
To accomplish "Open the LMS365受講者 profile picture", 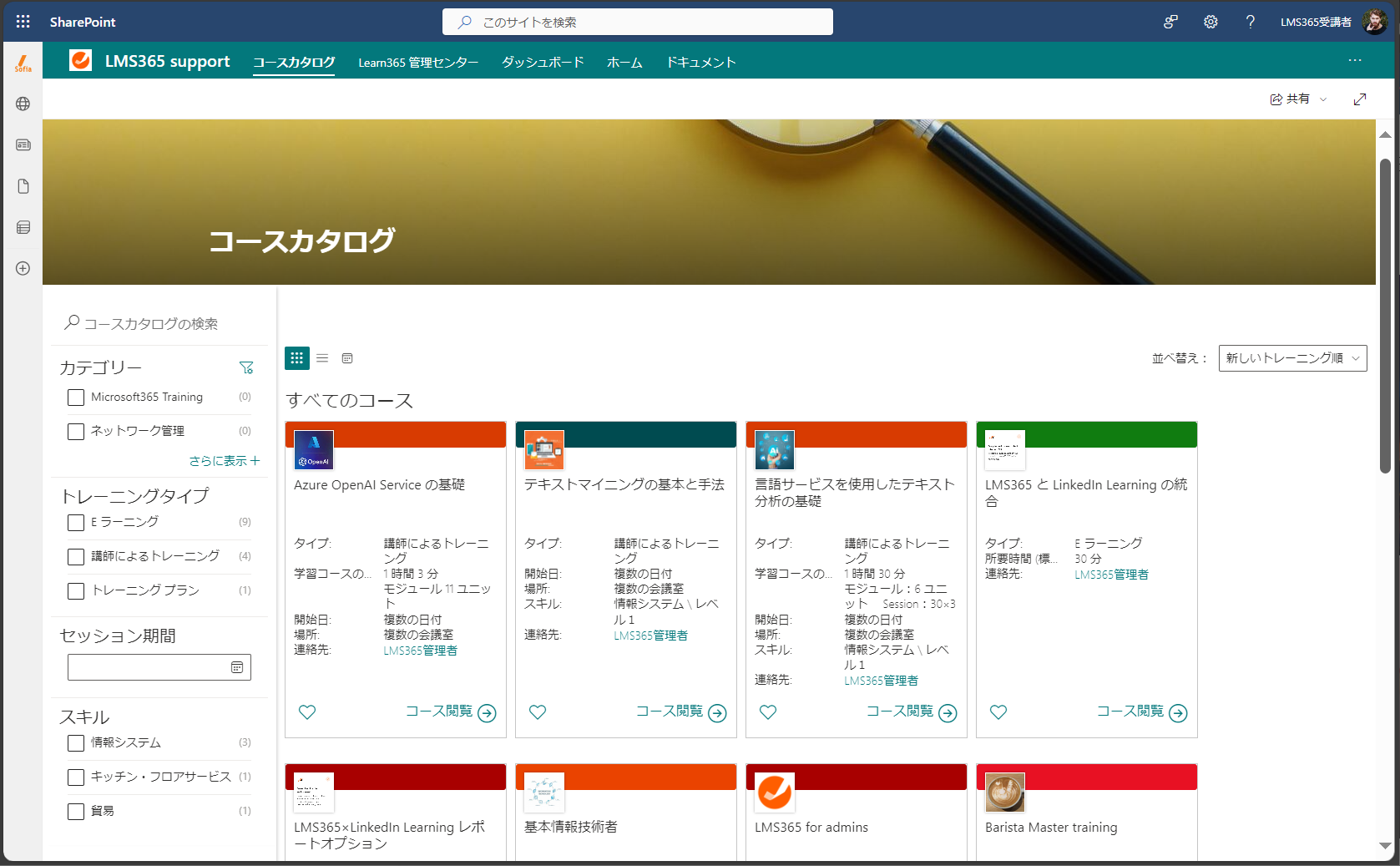I will (1375, 22).
